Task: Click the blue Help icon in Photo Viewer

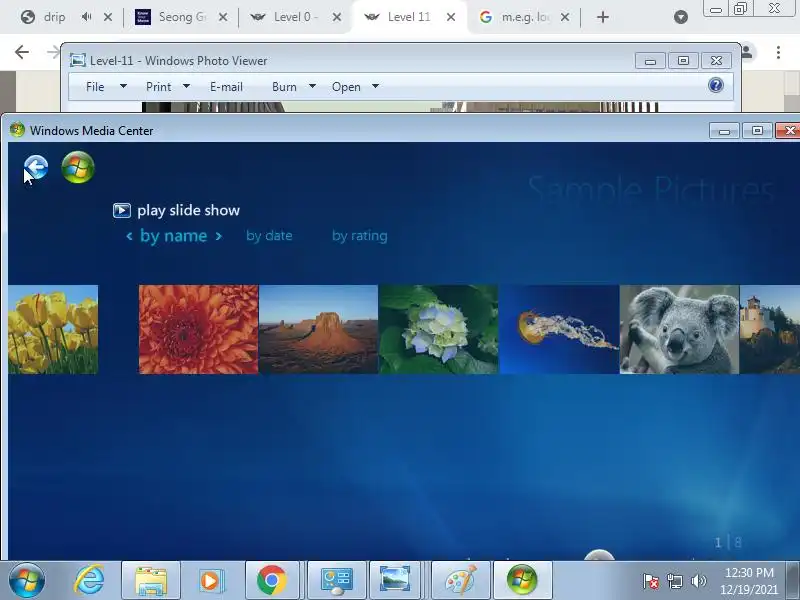Action: point(716,85)
